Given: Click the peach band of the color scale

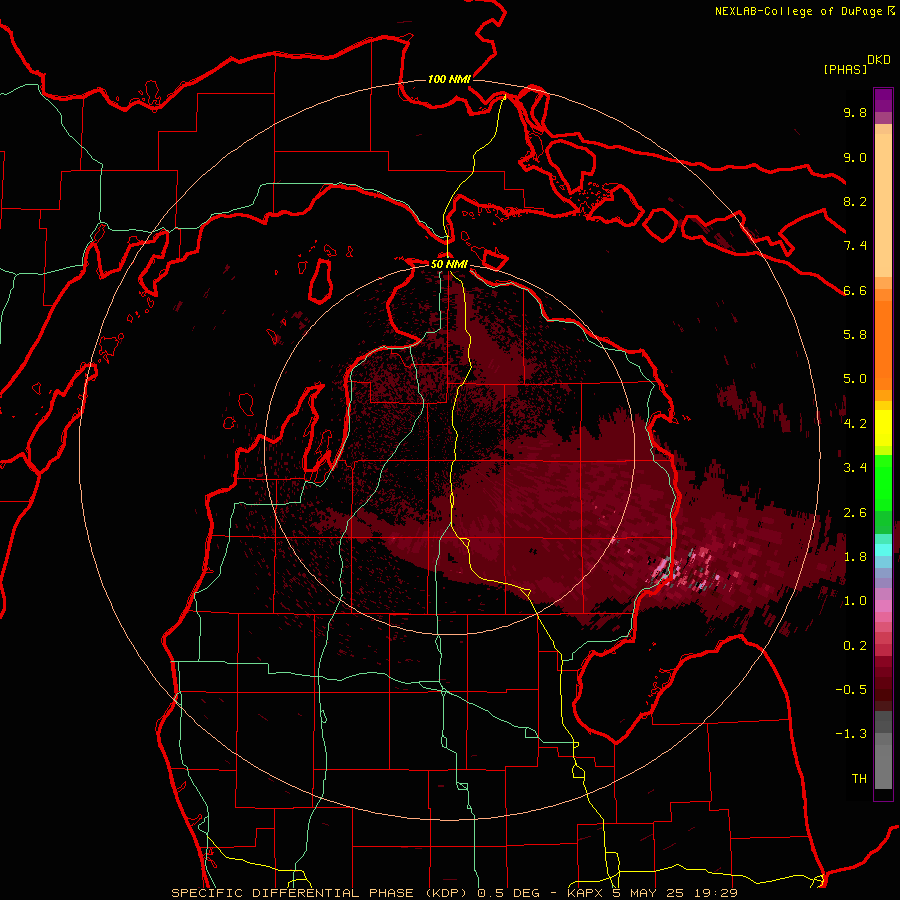Looking at the screenshot, I should (883, 201).
